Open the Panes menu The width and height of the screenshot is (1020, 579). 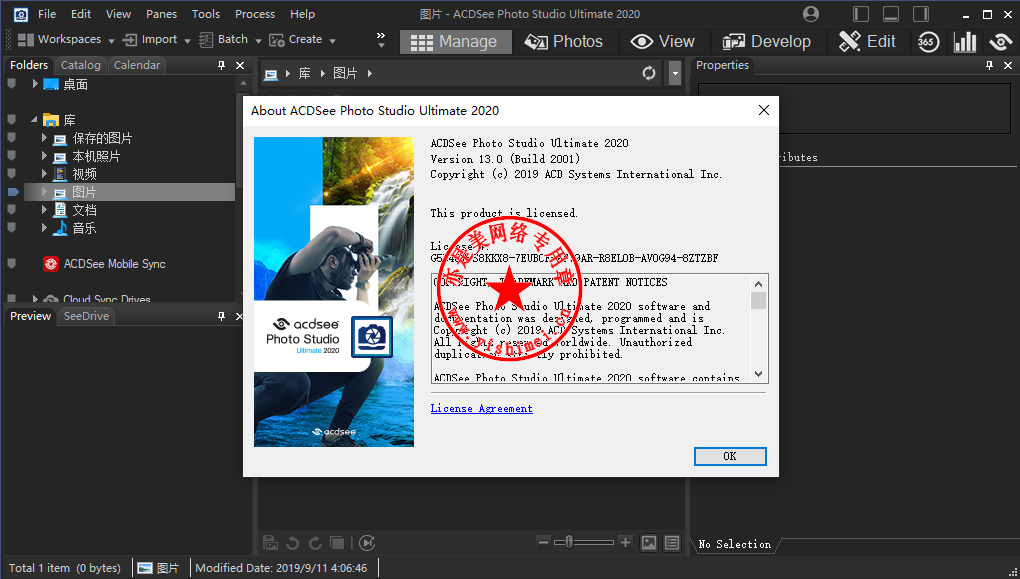pyautogui.click(x=161, y=14)
